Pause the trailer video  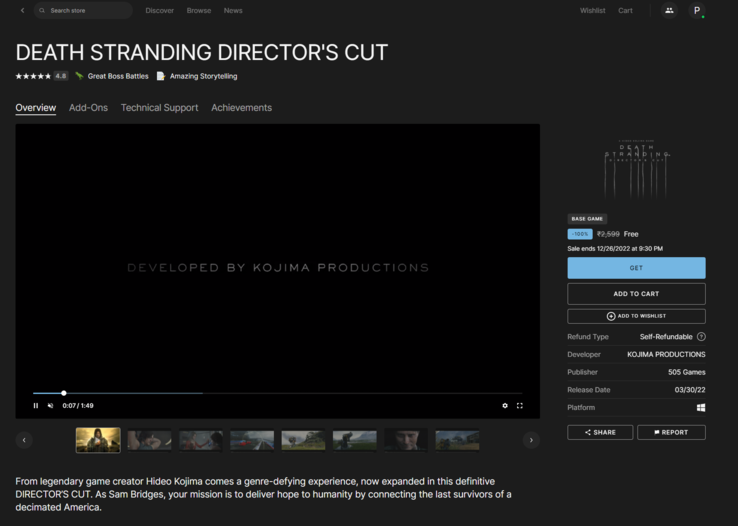(36, 406)
